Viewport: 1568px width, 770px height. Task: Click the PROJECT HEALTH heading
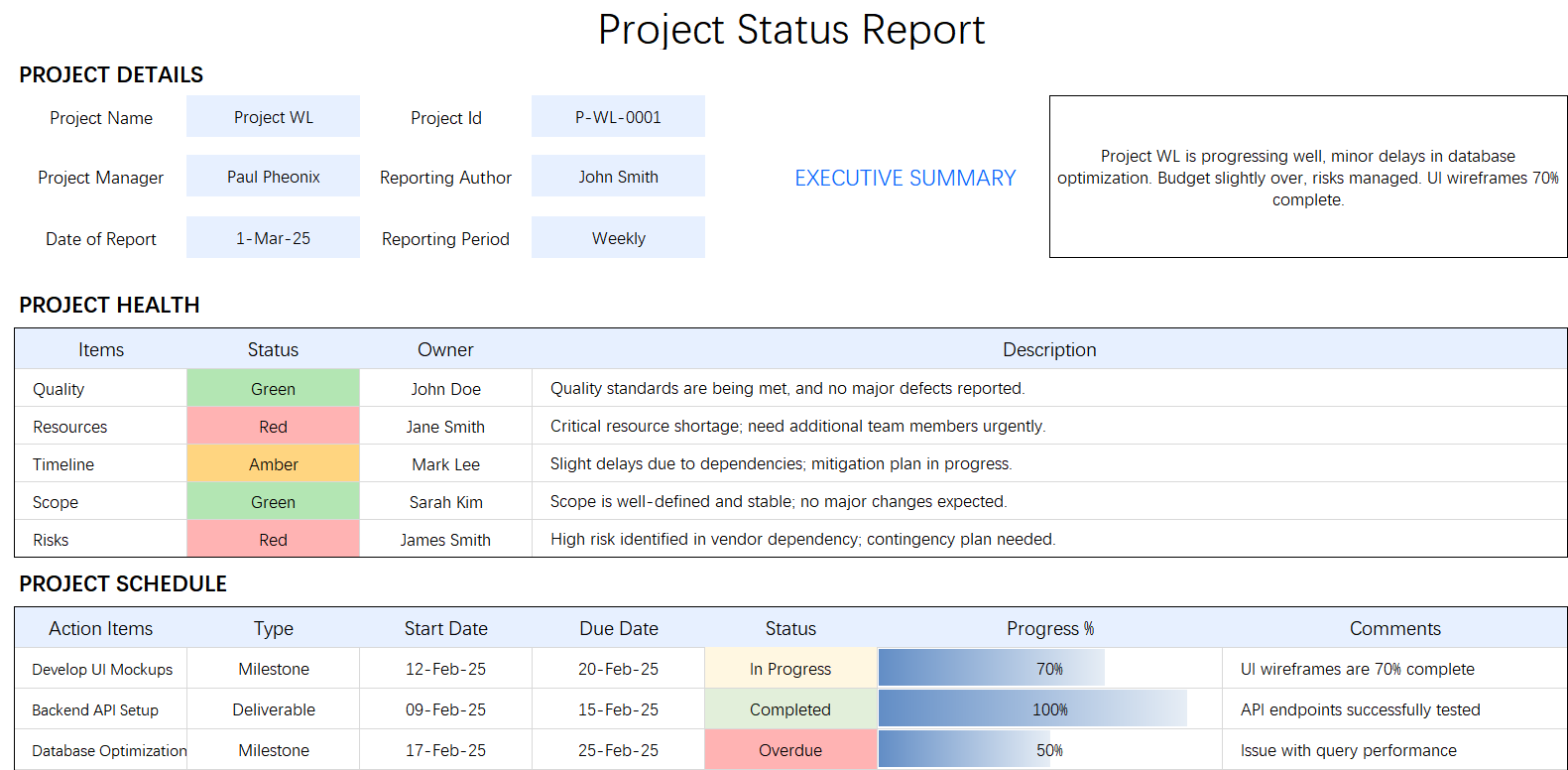click(x=109, y=306)
